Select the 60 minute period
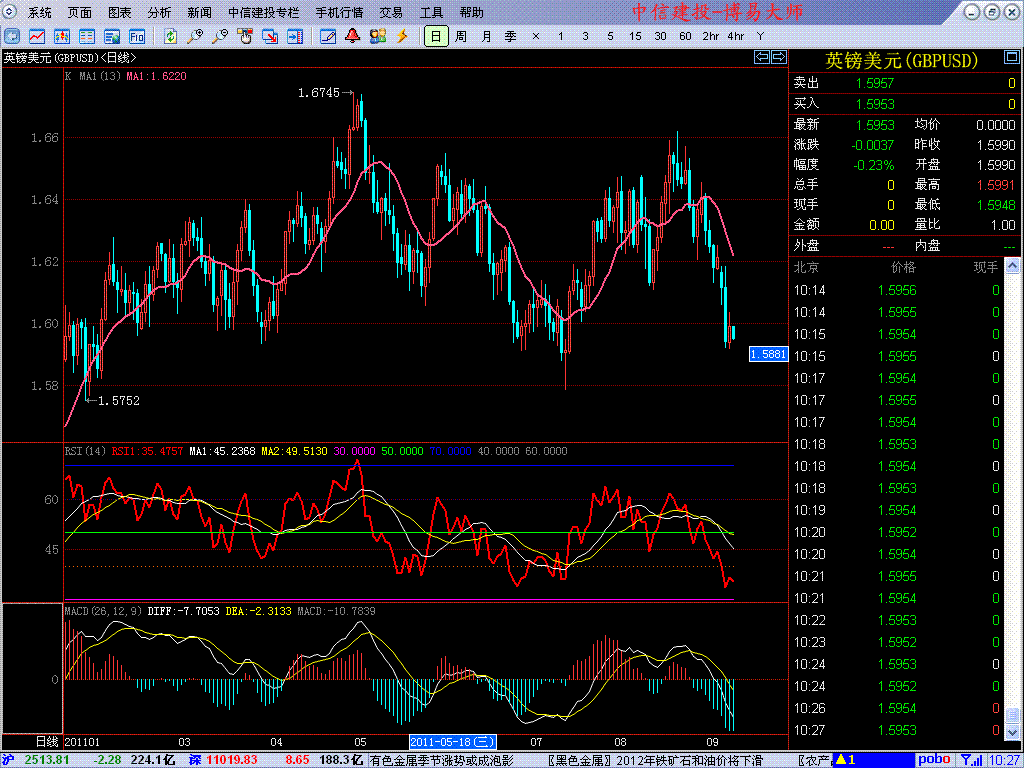Screen dimensions: 1024x768 [685, 37]
